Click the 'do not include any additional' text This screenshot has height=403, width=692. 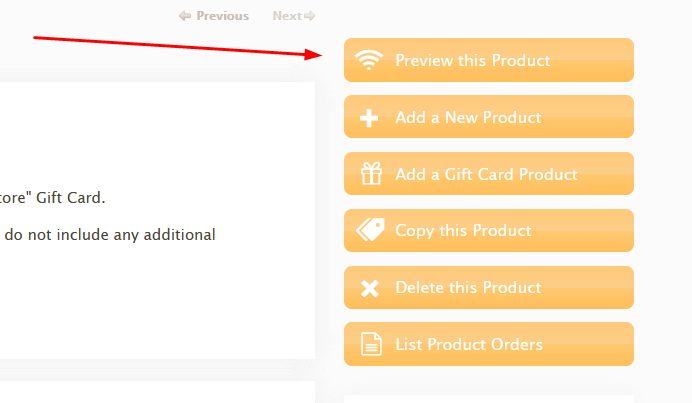109,235
